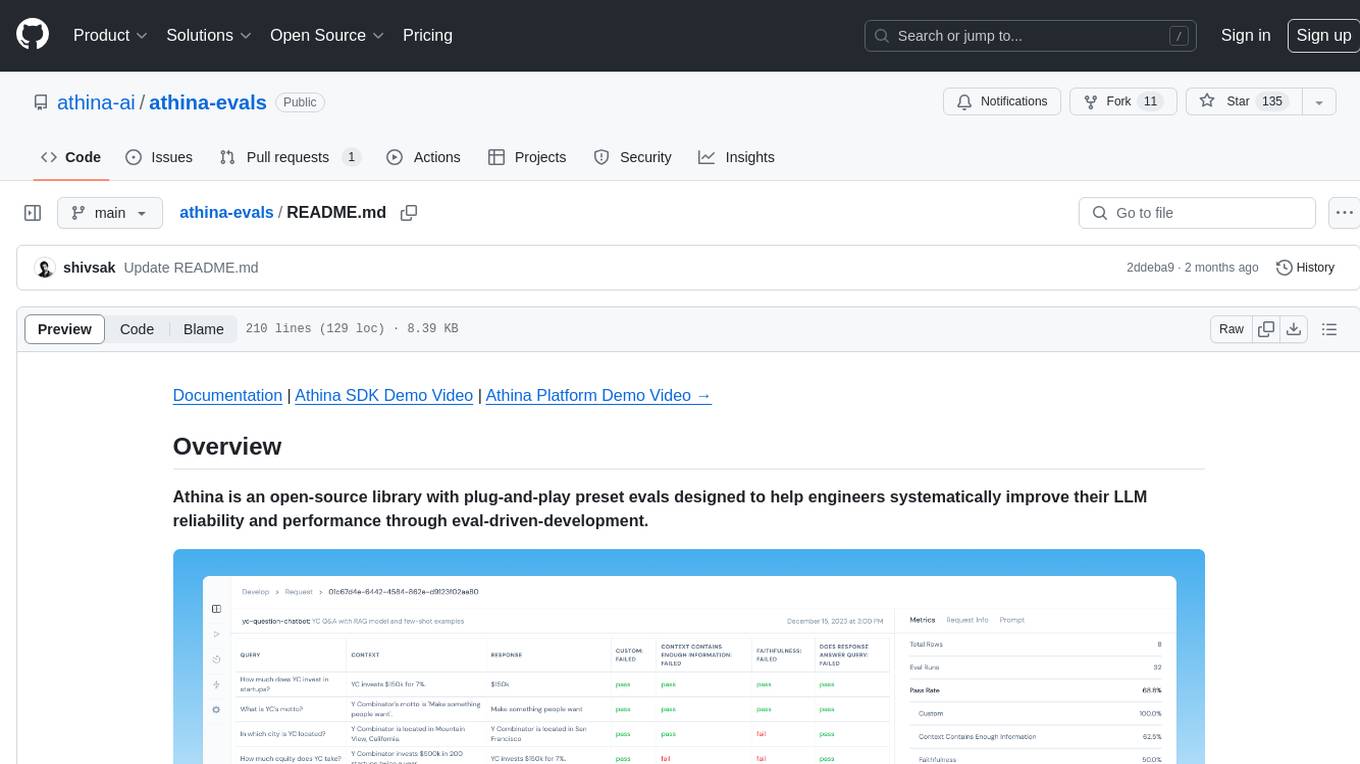Open Athina SDK Demo Video link
This screenshot has width=1360, height=764.
click(384, 395)
